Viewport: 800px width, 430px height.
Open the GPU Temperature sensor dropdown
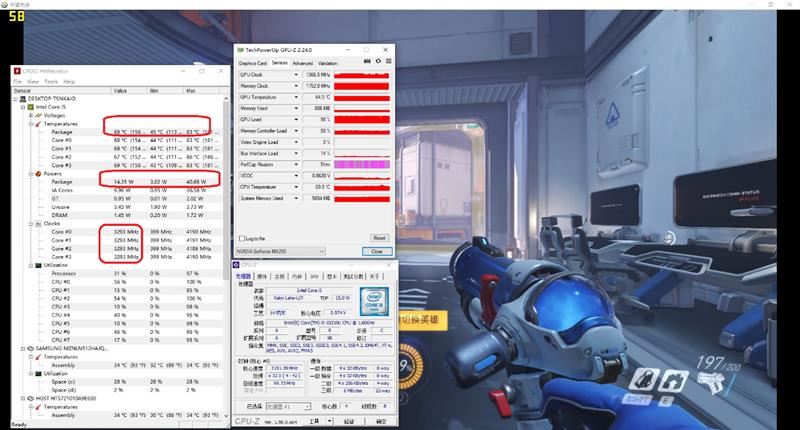click(296, 97)
